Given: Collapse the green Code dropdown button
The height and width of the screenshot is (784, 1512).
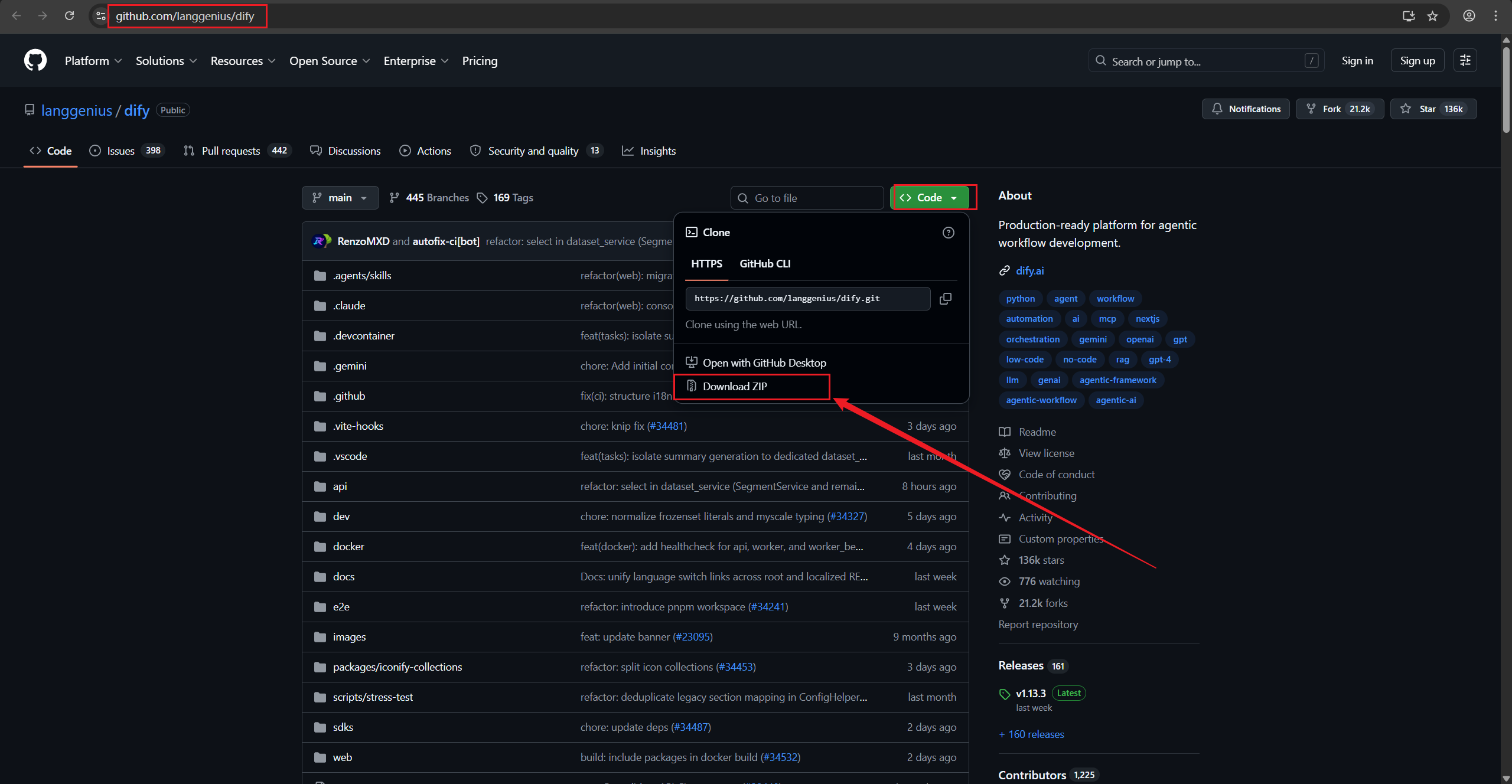Looking at the screenshot, I should [x=930, y=198].
